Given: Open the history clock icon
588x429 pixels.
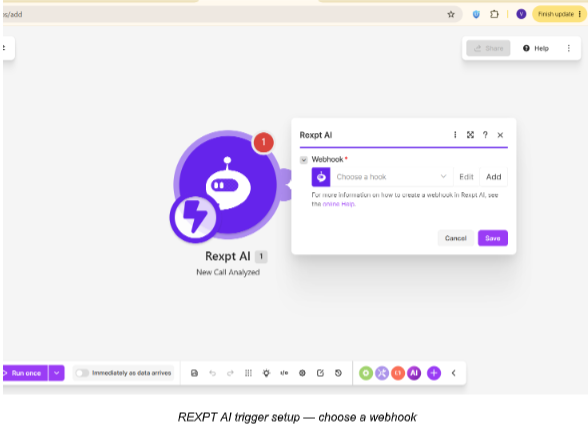Looking at the screenshot, I should pos(338,373).
